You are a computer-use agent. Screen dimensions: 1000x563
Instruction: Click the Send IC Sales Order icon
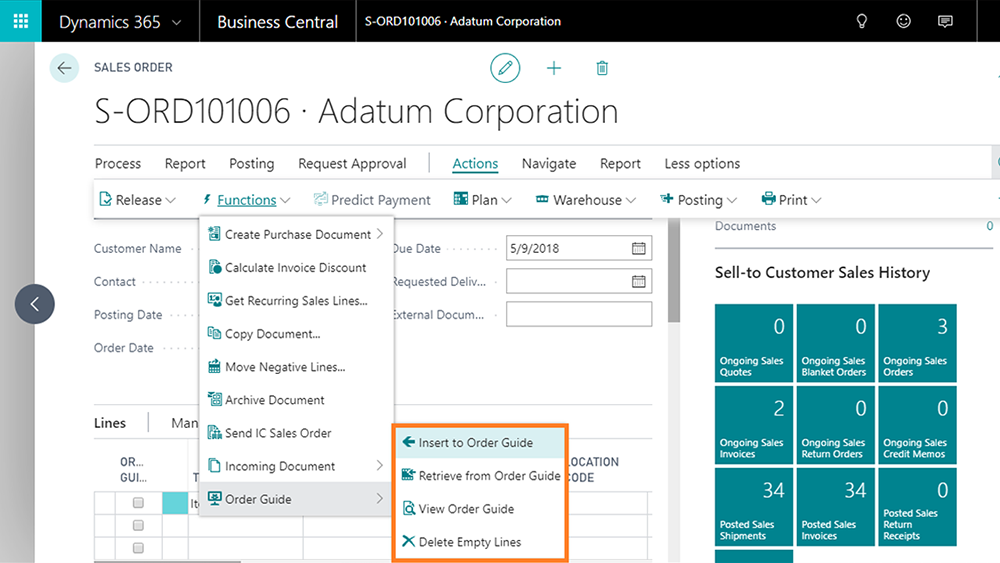214,432
